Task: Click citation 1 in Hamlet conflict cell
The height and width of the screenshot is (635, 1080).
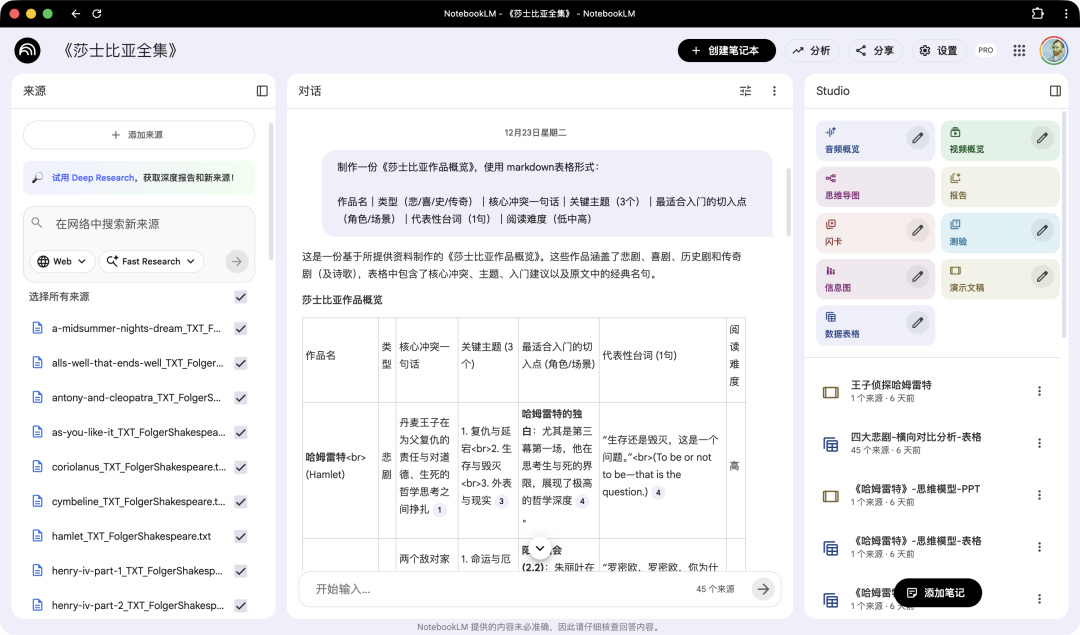Action: click(x=439, y=510)
